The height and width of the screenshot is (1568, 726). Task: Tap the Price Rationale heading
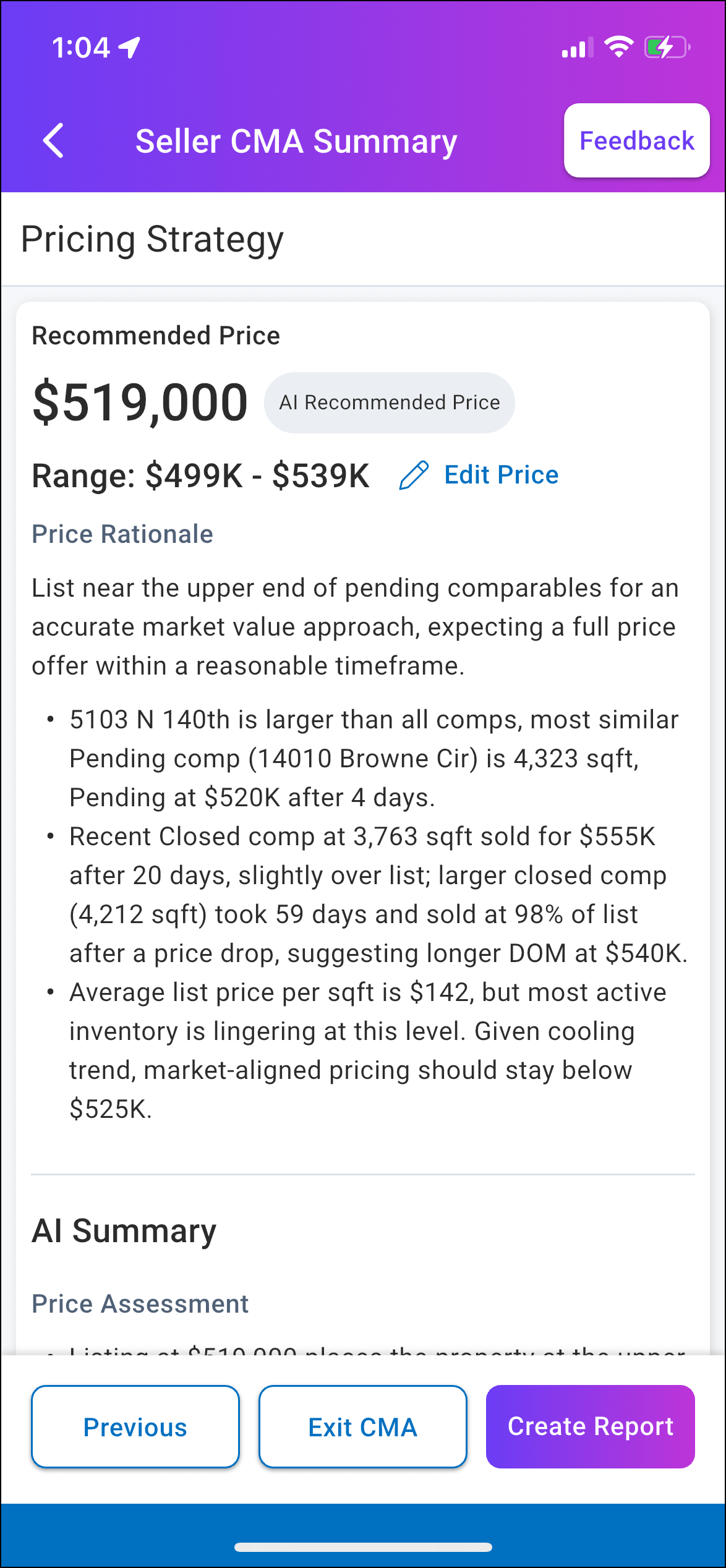point(122,534)
